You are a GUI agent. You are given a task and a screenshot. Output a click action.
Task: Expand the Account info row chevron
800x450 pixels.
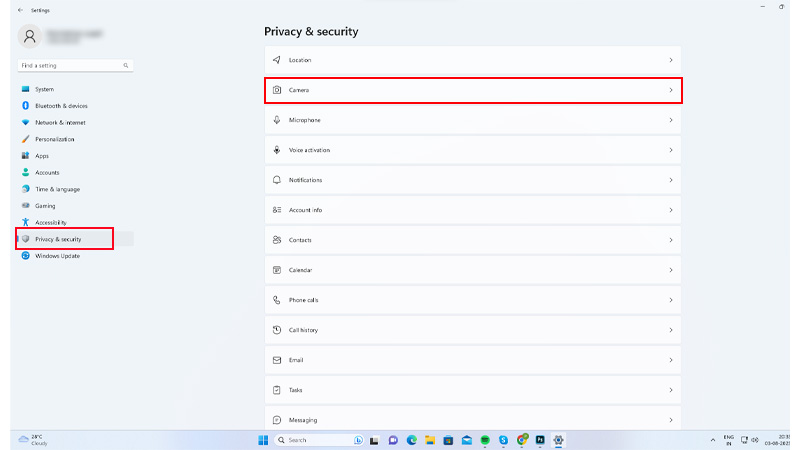coord(671,210)
